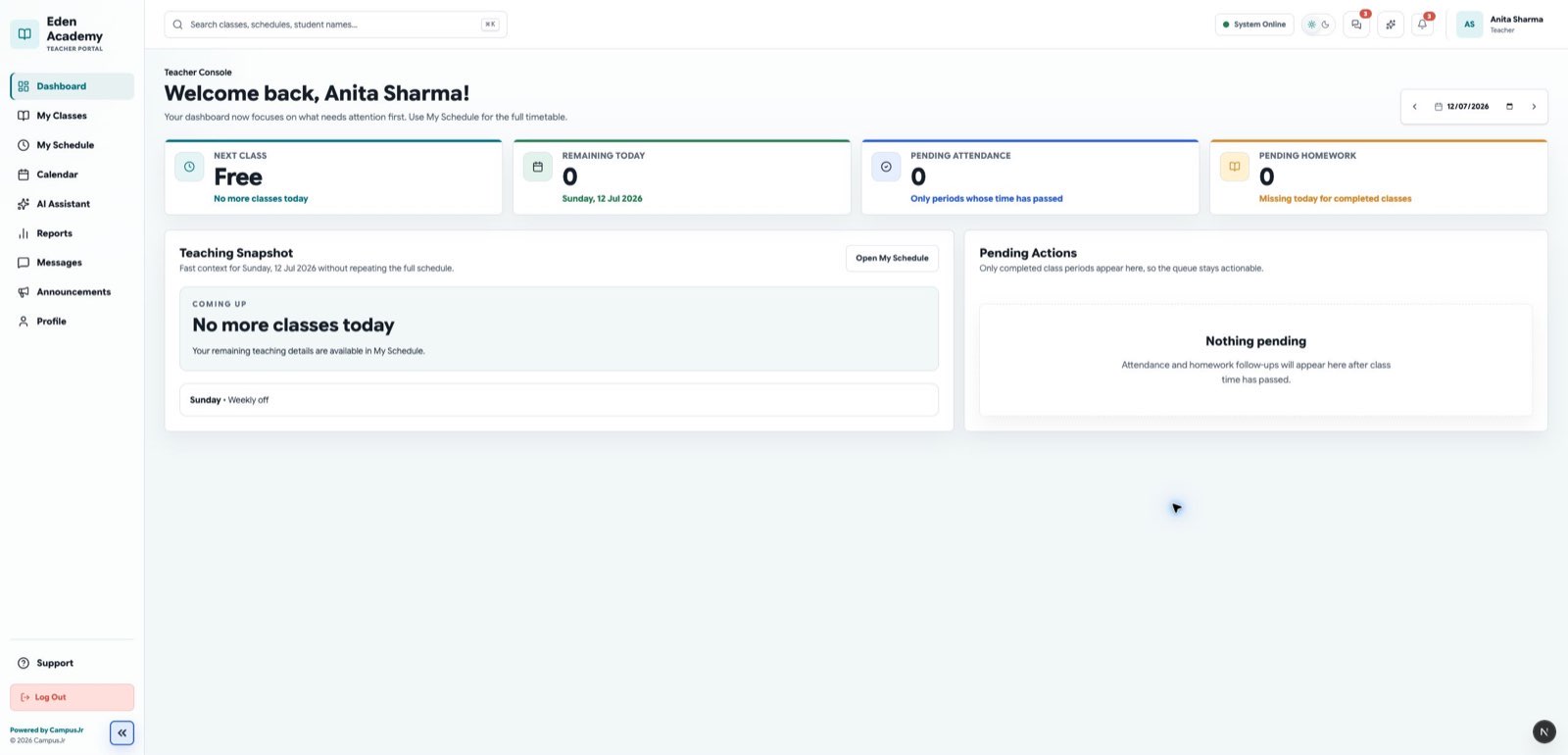
Task: Click 'Only periods whose time has passed'
Action: coord(986,199)
